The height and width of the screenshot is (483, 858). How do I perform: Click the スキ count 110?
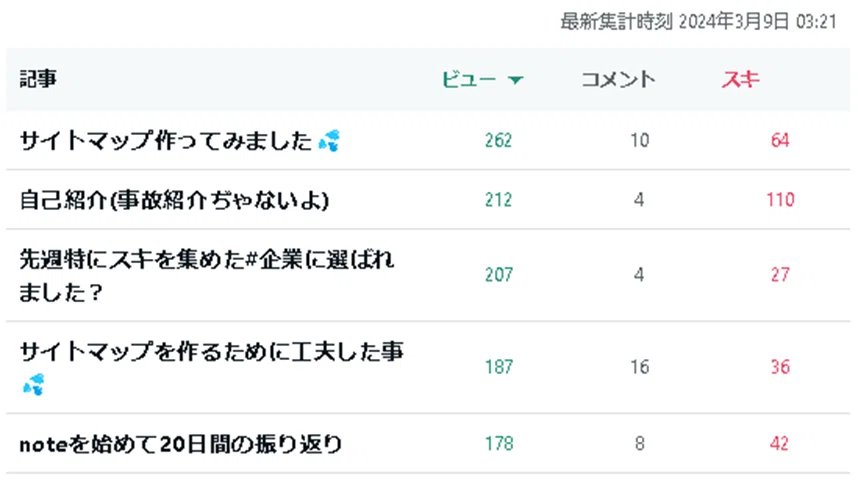780,200
